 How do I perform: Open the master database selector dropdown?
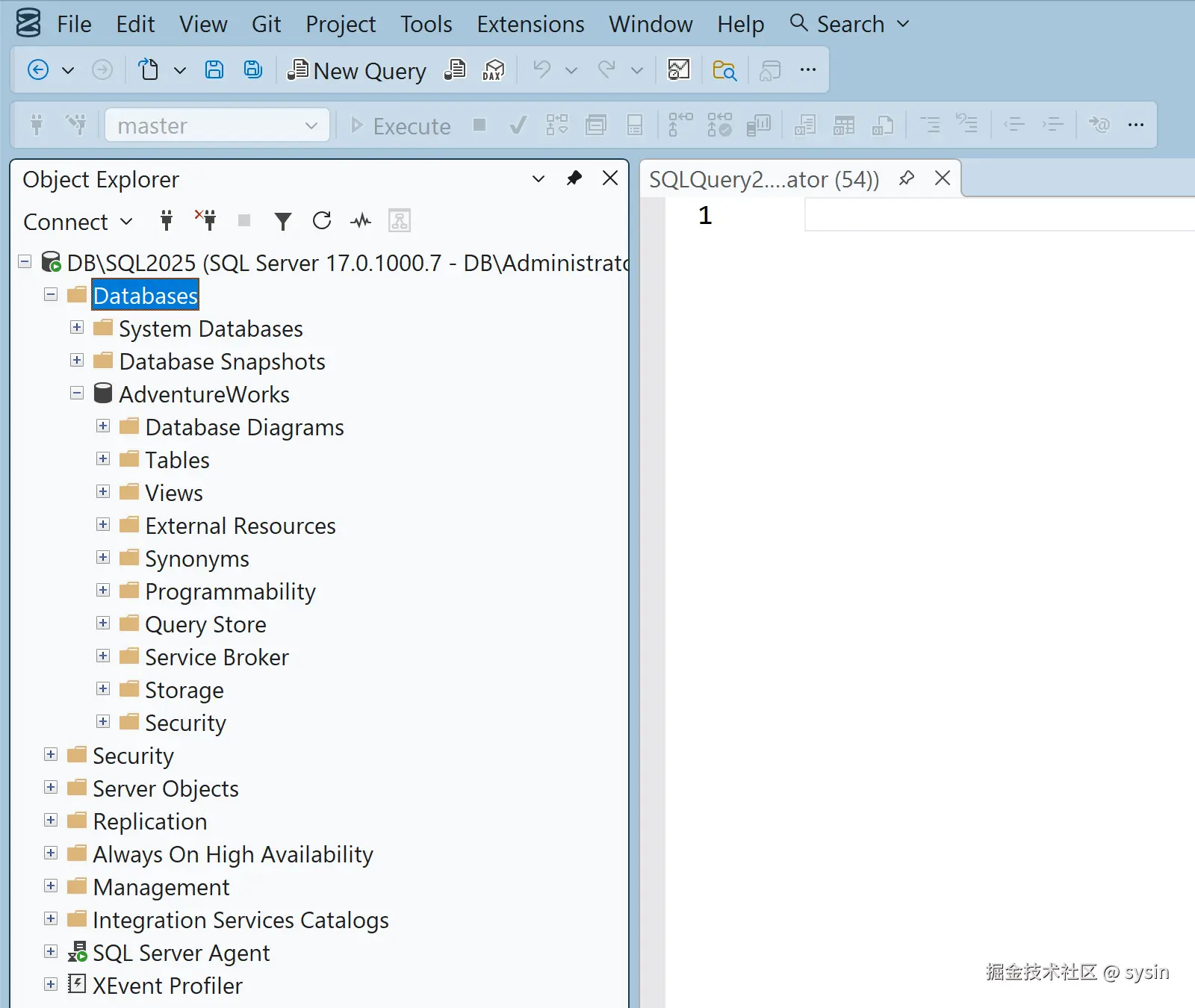[x=311, y=125]
